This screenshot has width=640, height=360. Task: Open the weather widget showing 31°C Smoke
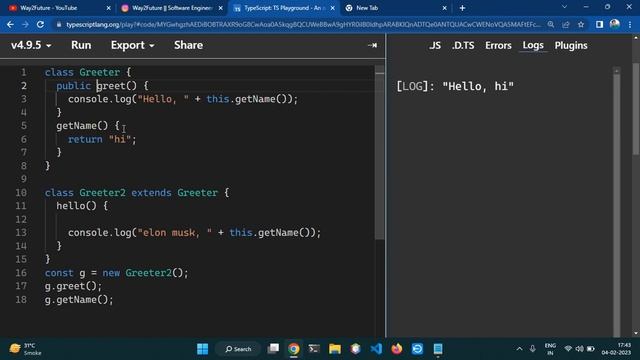(x=25, y=349)
